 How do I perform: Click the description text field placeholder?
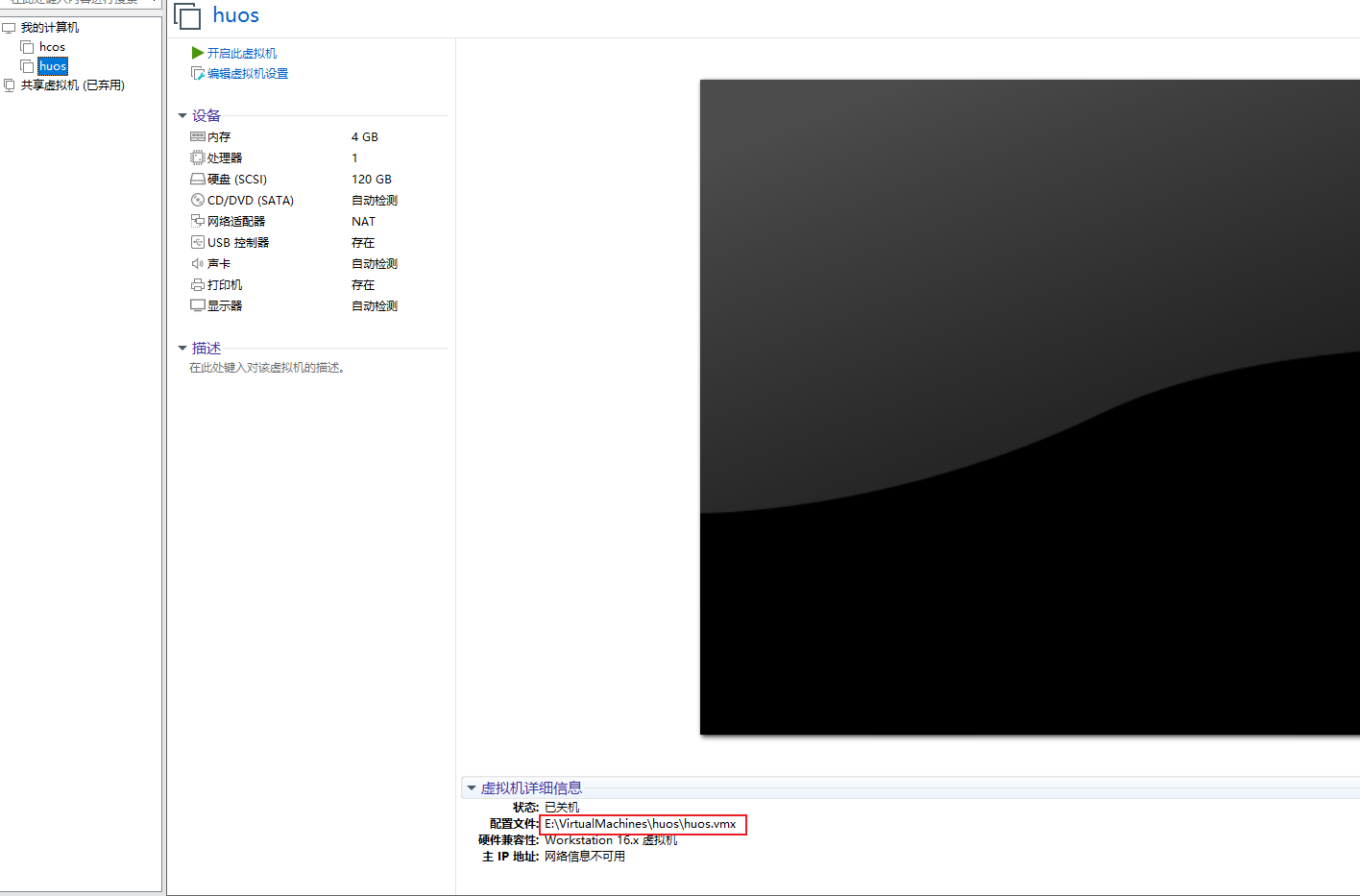(267, 368)
